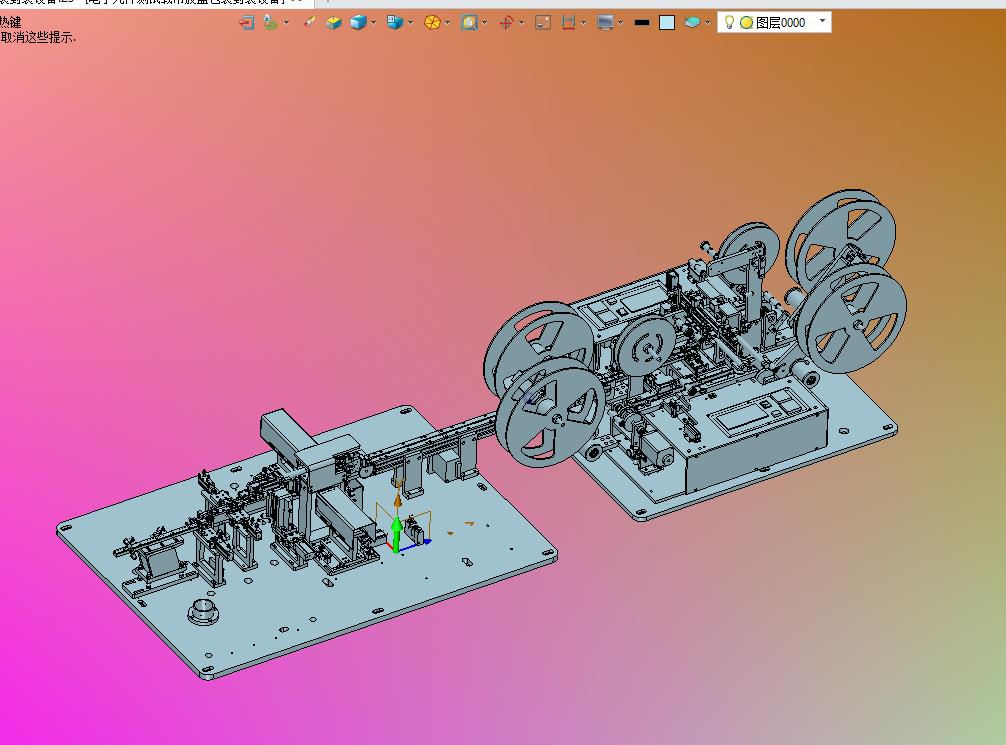This screenshot has height=745, width=1006.
Task: Toggle the light bulb layer visibility icon
Action: pyautogui.click(x=729, y=22)
